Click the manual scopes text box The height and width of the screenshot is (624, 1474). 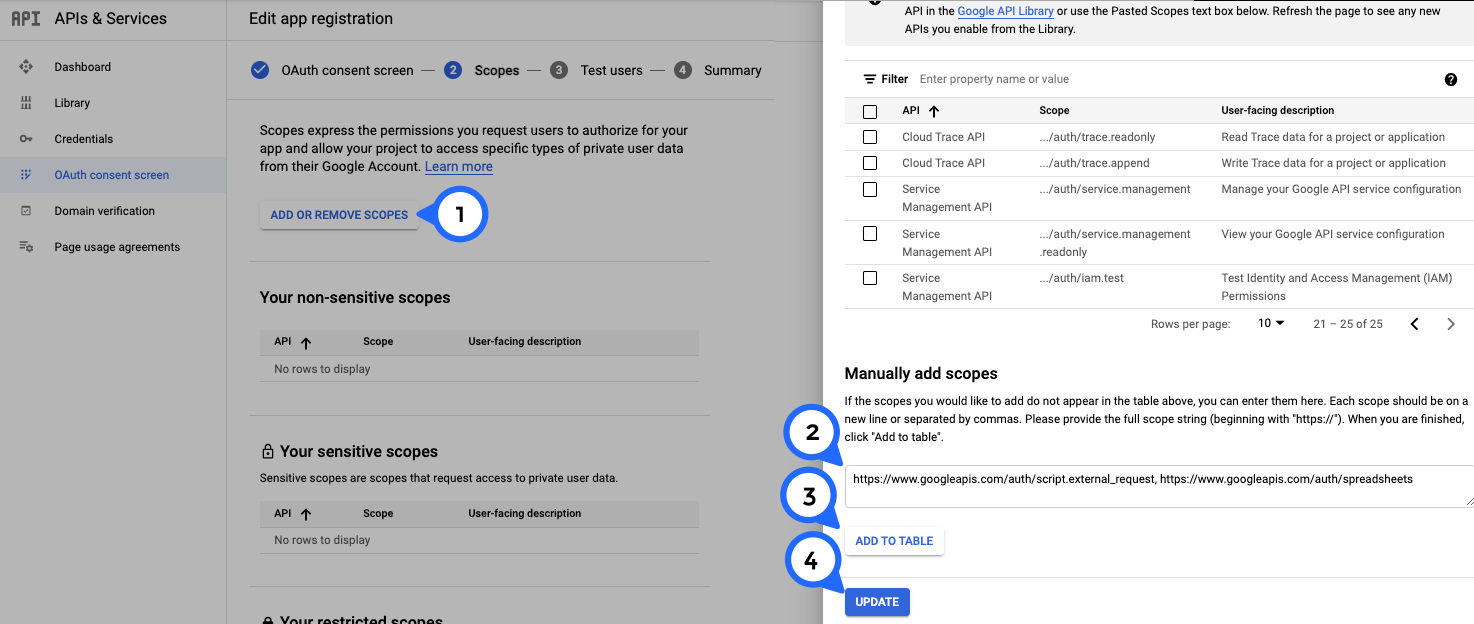(1159, 486)
